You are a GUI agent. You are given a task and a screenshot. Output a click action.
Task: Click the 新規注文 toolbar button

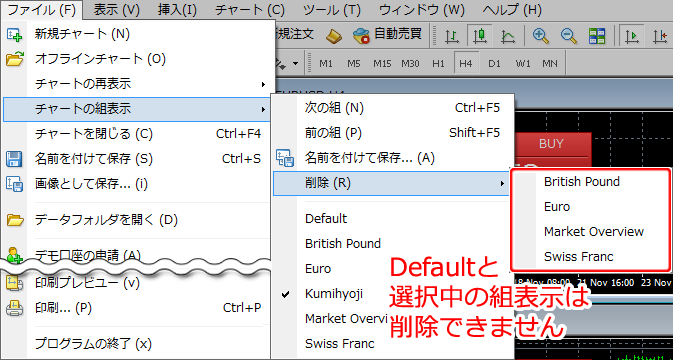294,34
